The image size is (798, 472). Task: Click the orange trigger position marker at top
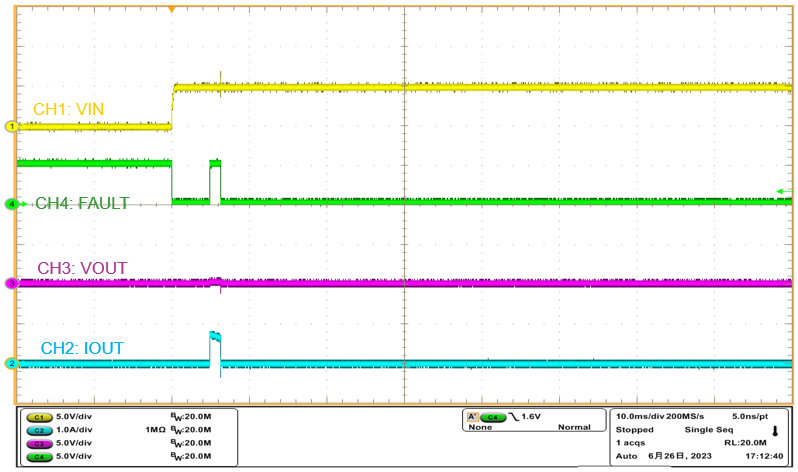(x=172, y=9)
